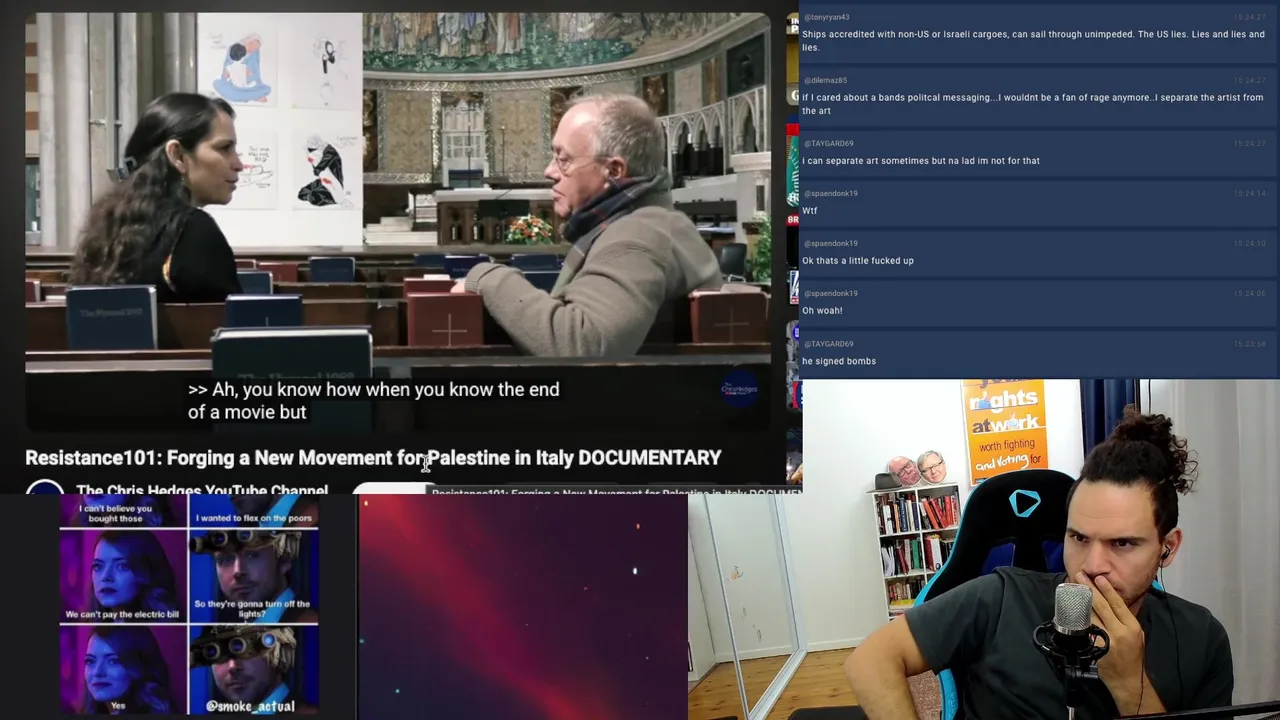The width and height of the screenshot is (1280, 720).
Task: Select @TAYGARD69 above 'he signed bombs' message
Action: [x=828, y=343]
